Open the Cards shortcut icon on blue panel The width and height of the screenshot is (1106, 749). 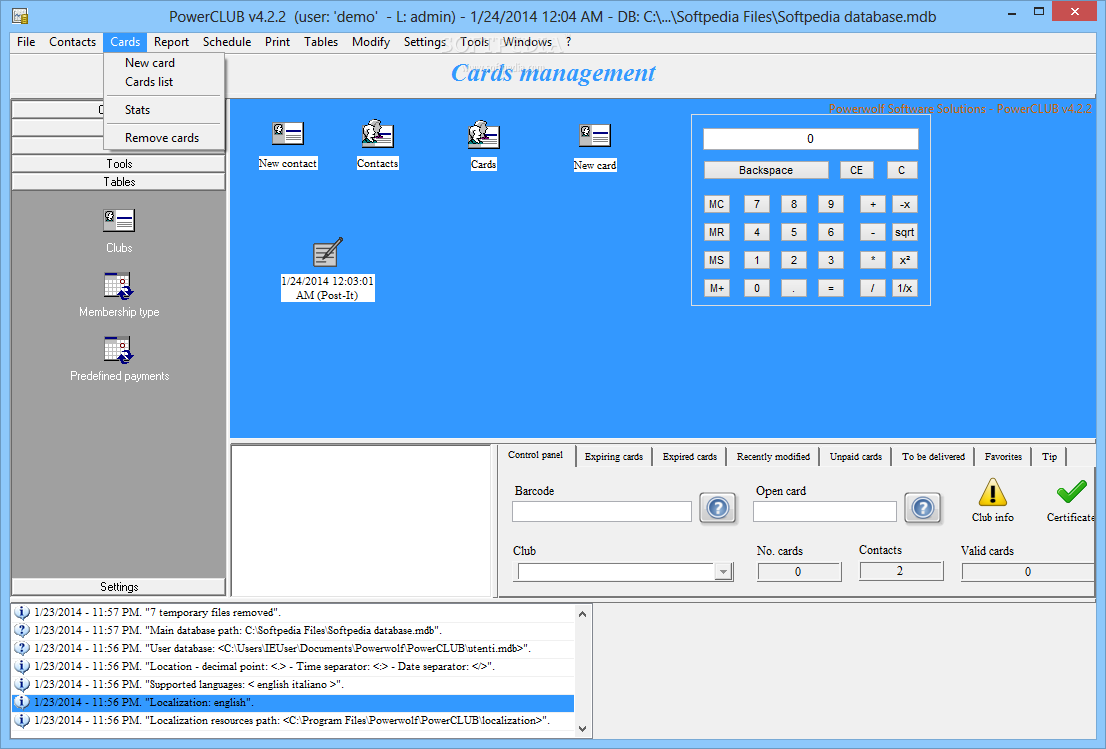click(x=483, y=135)
